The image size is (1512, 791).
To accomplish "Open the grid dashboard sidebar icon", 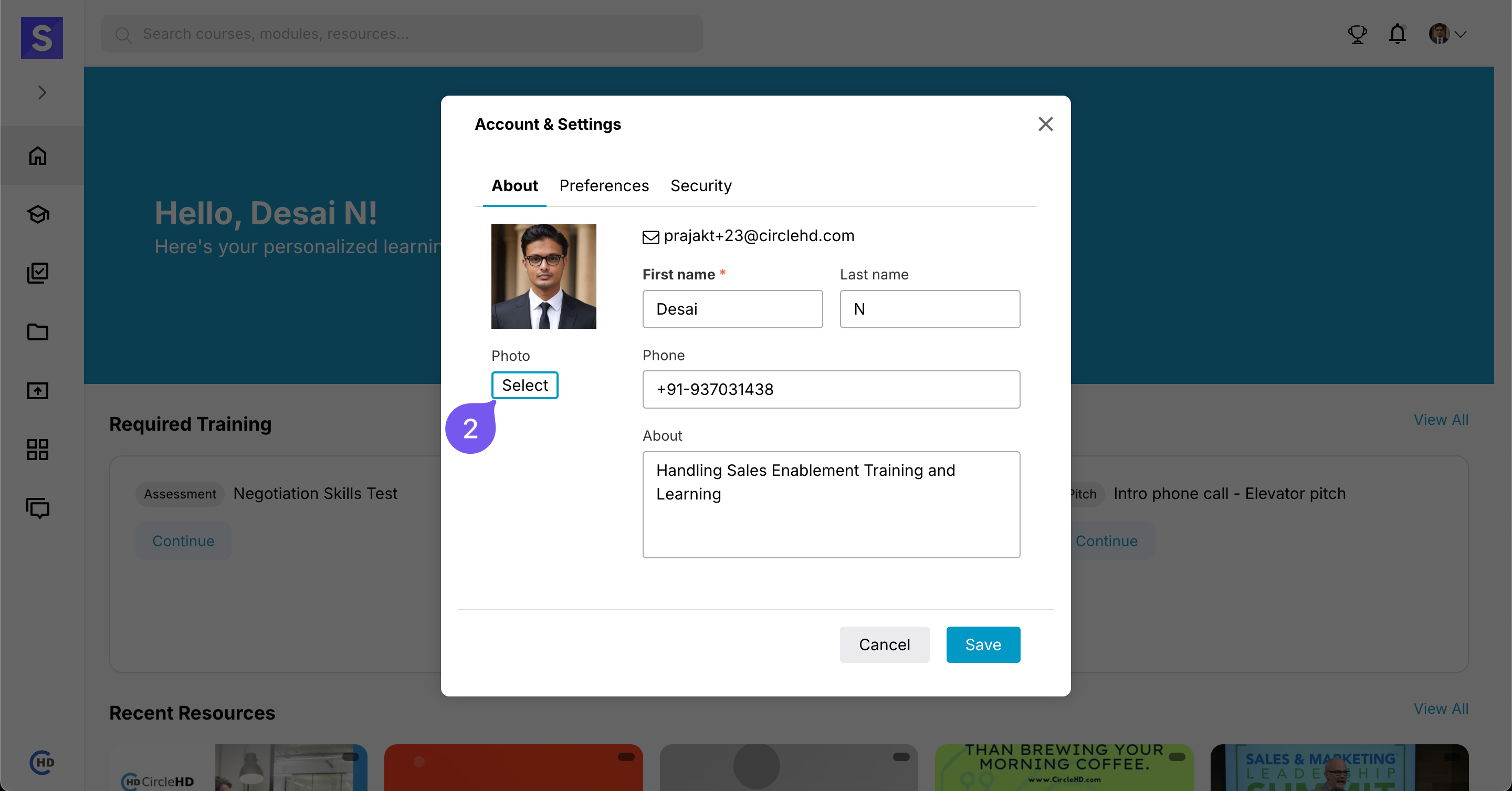I will click(38, 449).
